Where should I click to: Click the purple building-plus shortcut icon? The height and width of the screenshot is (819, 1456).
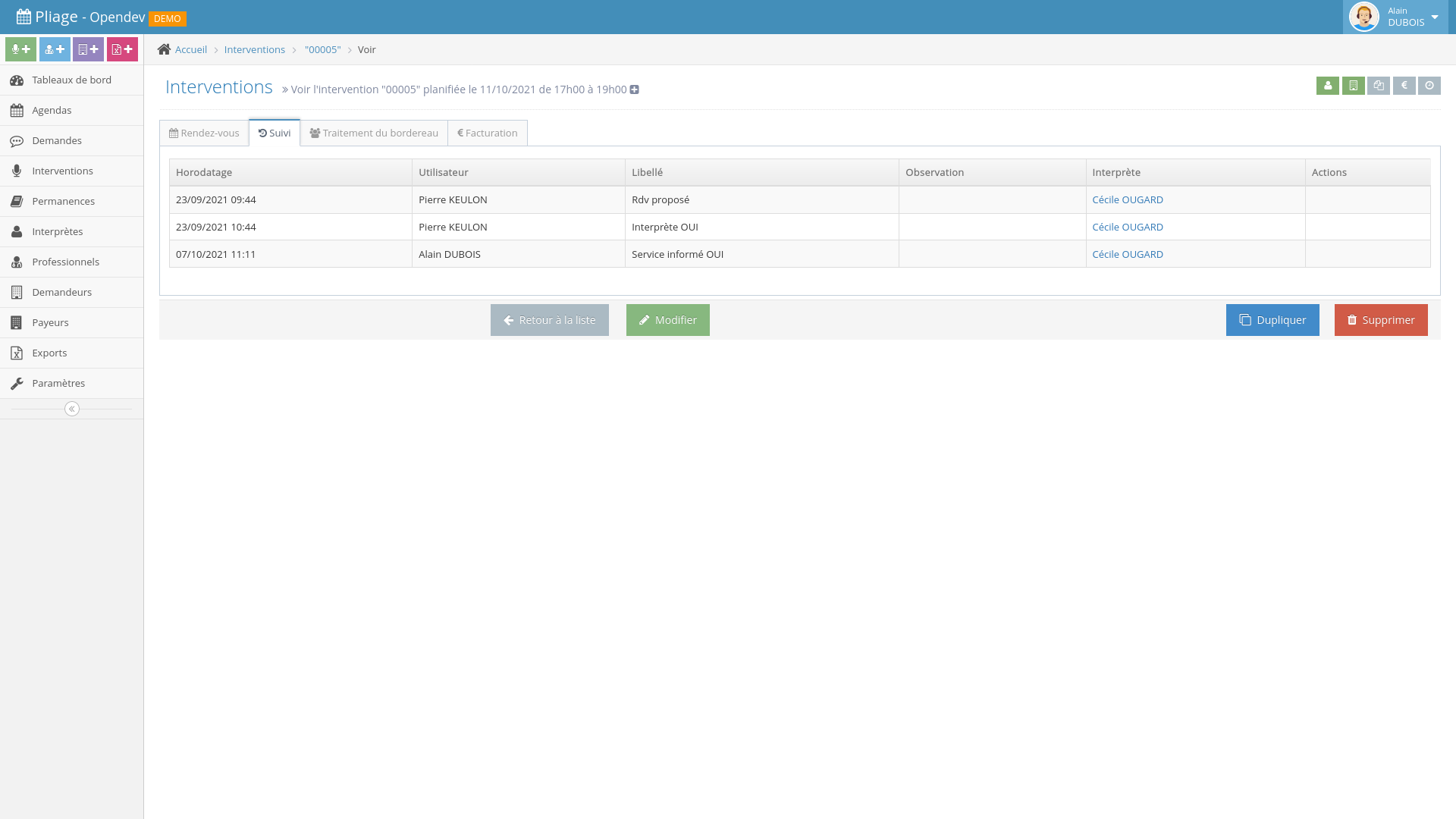(88, 49)
